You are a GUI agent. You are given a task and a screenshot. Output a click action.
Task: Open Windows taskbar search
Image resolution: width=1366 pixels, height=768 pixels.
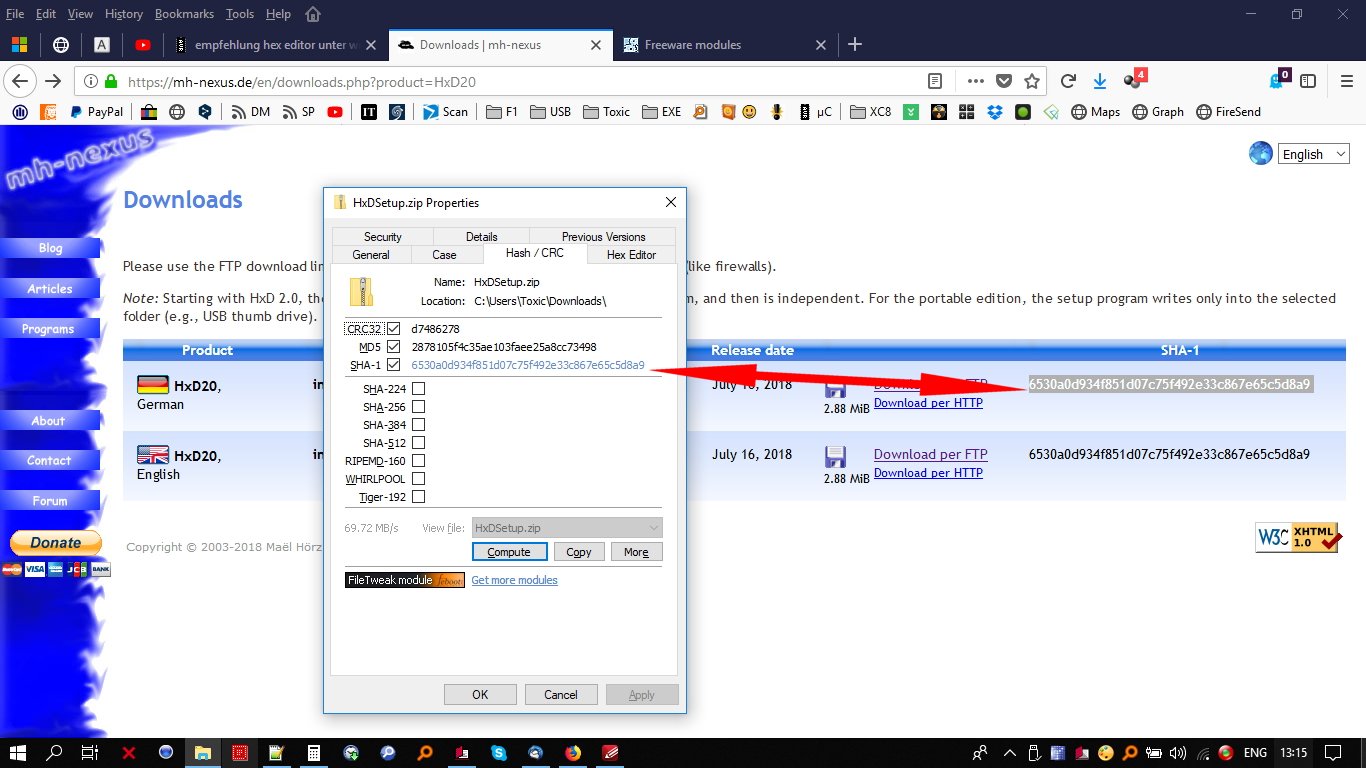pyautogui.click(x=55, y=752)
